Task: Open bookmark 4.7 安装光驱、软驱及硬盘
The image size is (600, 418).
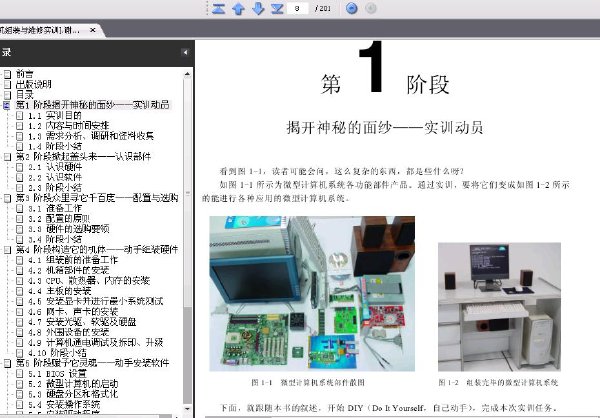Action: 82,322
